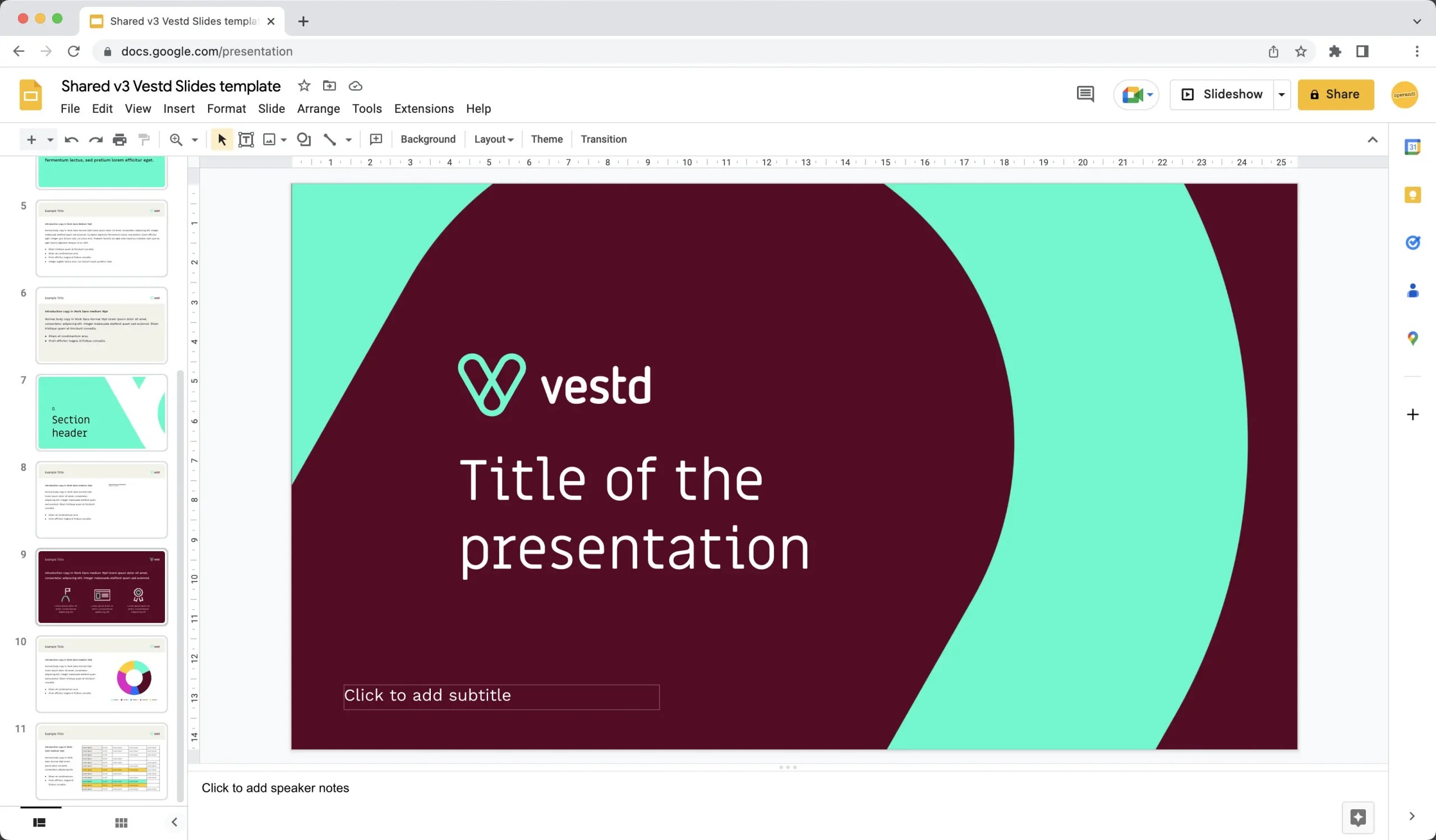This screenshot has height=840, width=1436.
Task: Open the comment history icon
Action: pos(1085,94)
